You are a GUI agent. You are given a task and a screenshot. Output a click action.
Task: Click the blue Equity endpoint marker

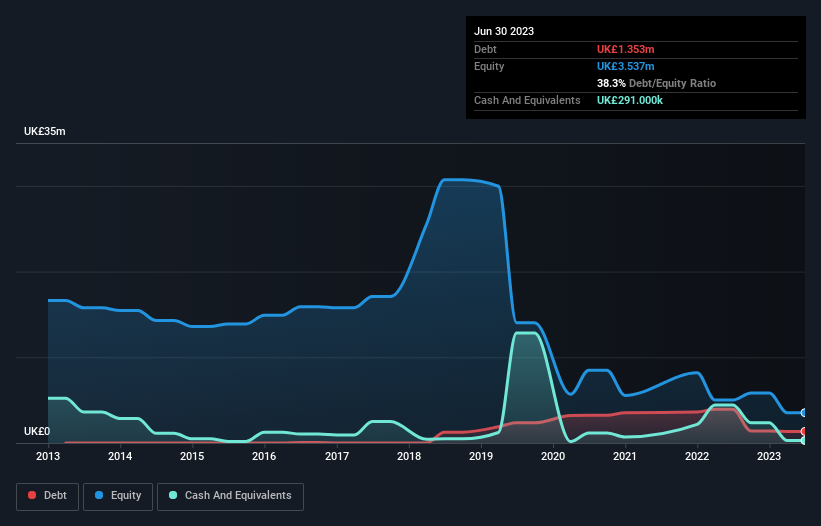[804, 412]
